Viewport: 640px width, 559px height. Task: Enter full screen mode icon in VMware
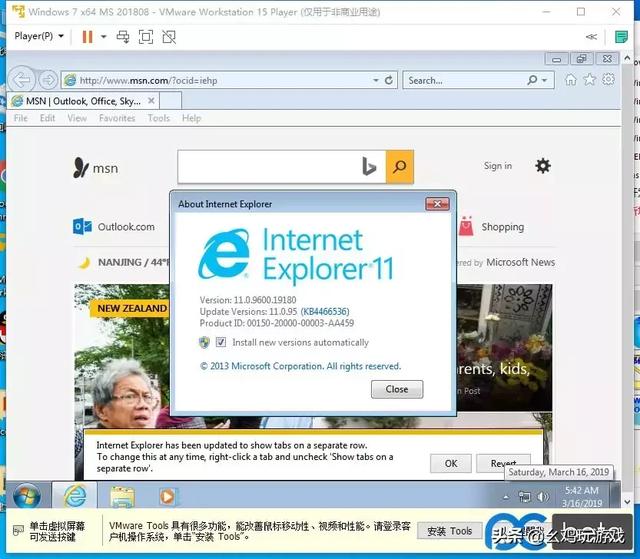coord(146,37)
